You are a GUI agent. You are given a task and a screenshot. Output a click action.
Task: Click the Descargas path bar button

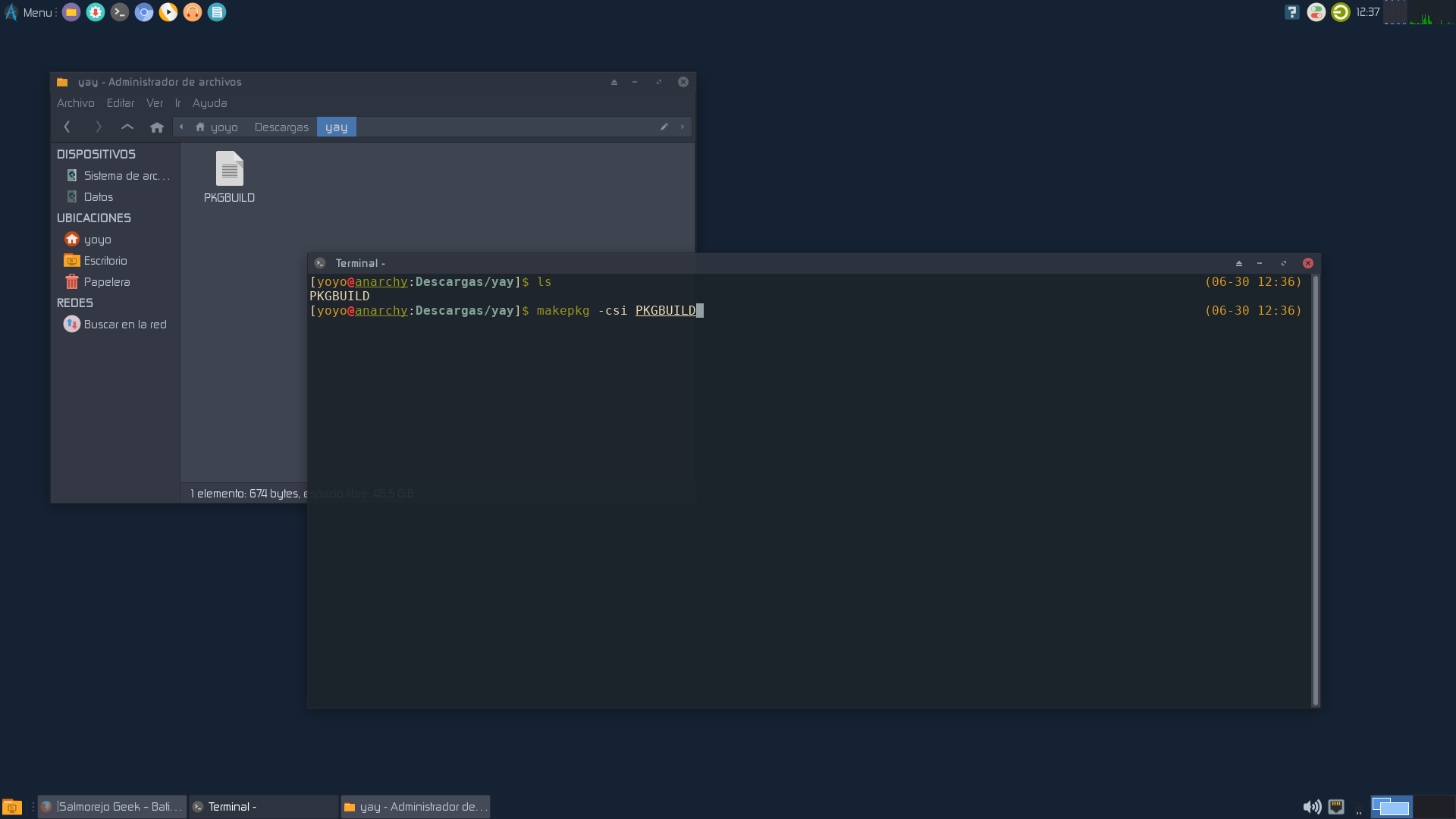(x=281, y=127)
